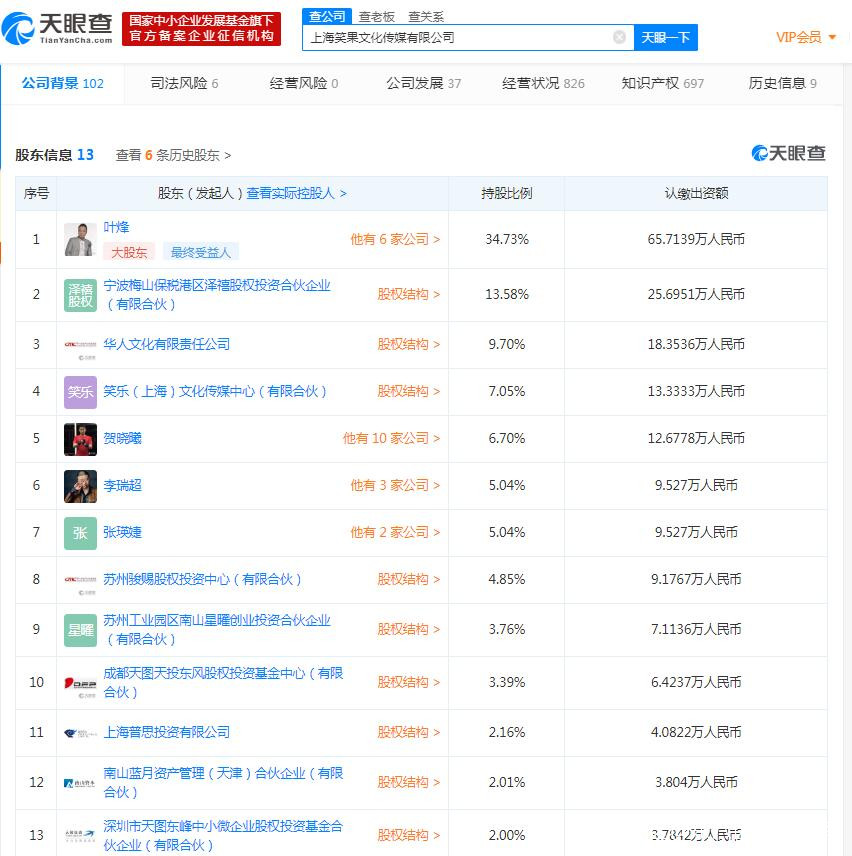Open the avatar photo of 叶烽

(x=80, y=240)
